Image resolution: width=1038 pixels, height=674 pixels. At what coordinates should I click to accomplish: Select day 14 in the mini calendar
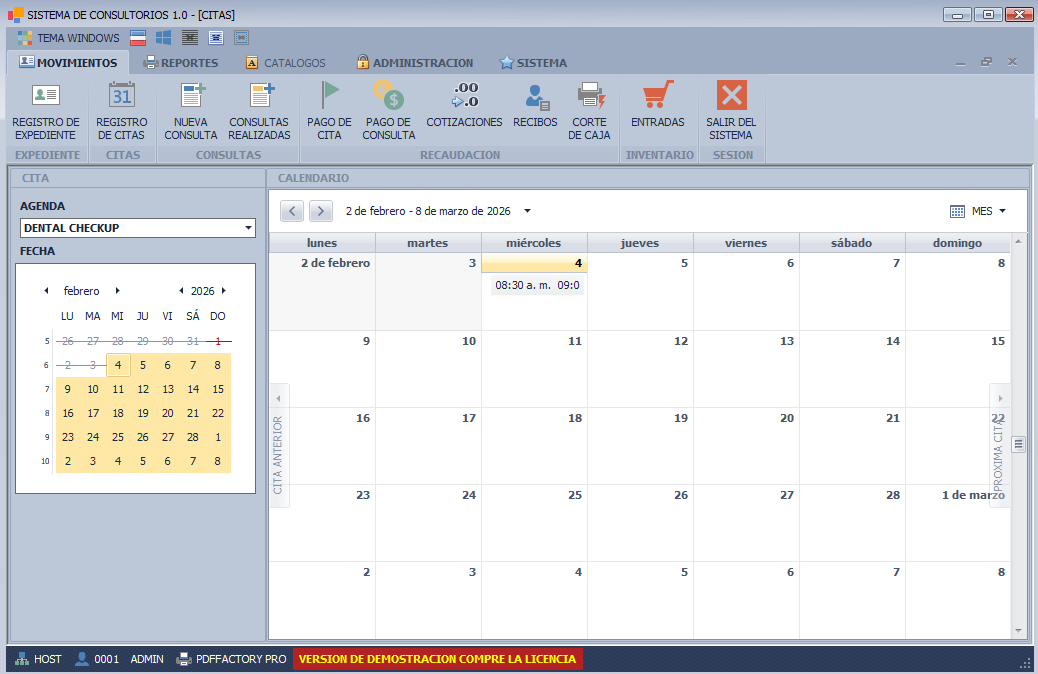193,389
